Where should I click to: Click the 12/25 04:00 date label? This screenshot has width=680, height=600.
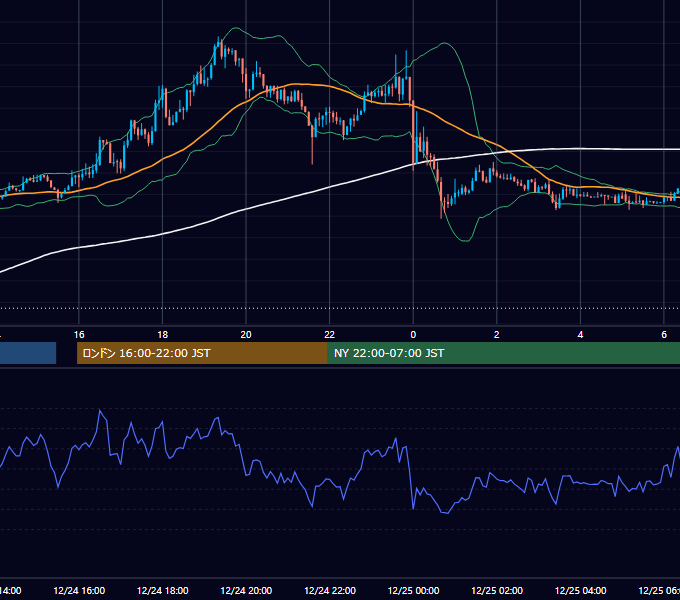point(581,590)
